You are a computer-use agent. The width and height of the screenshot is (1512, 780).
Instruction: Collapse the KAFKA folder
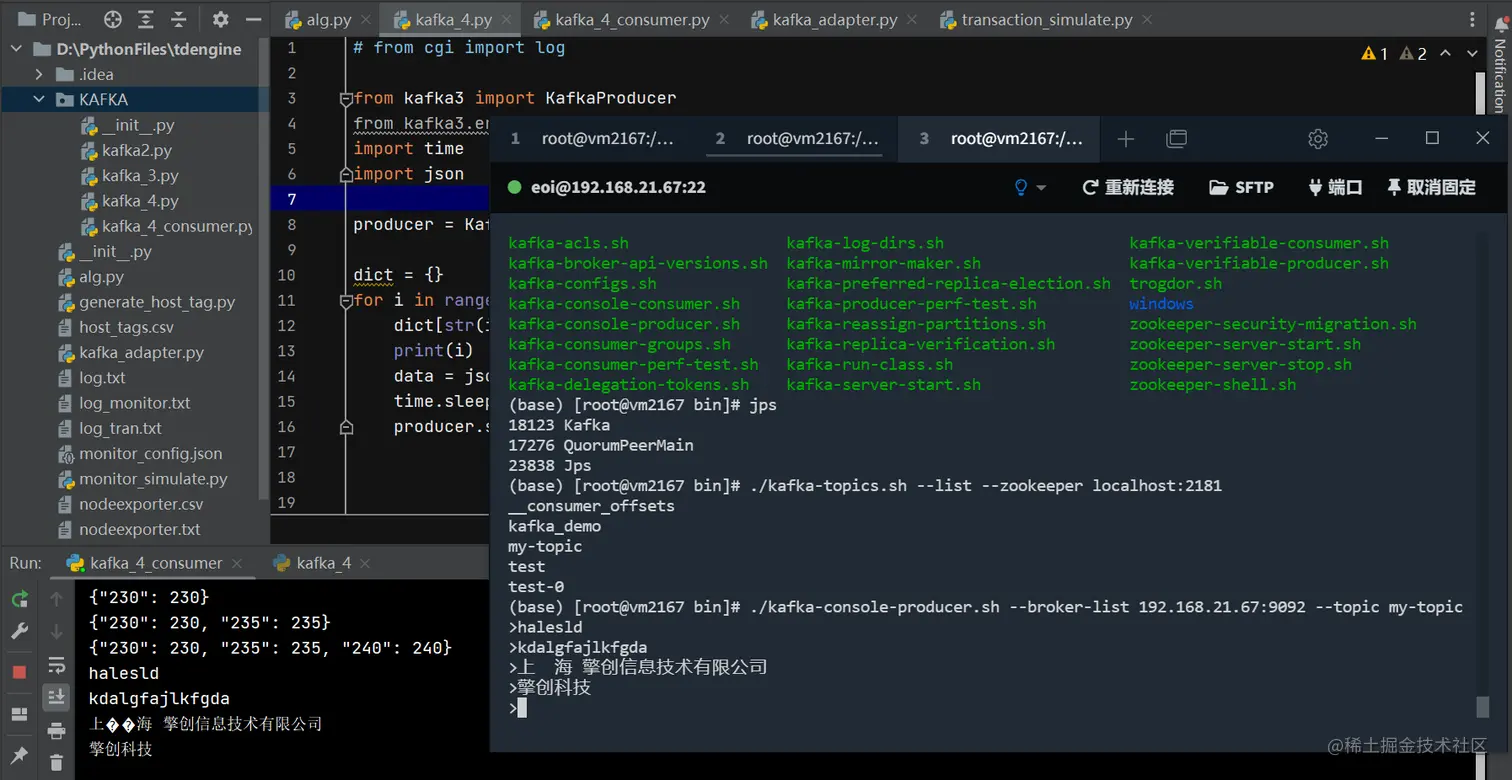(39, 99)
